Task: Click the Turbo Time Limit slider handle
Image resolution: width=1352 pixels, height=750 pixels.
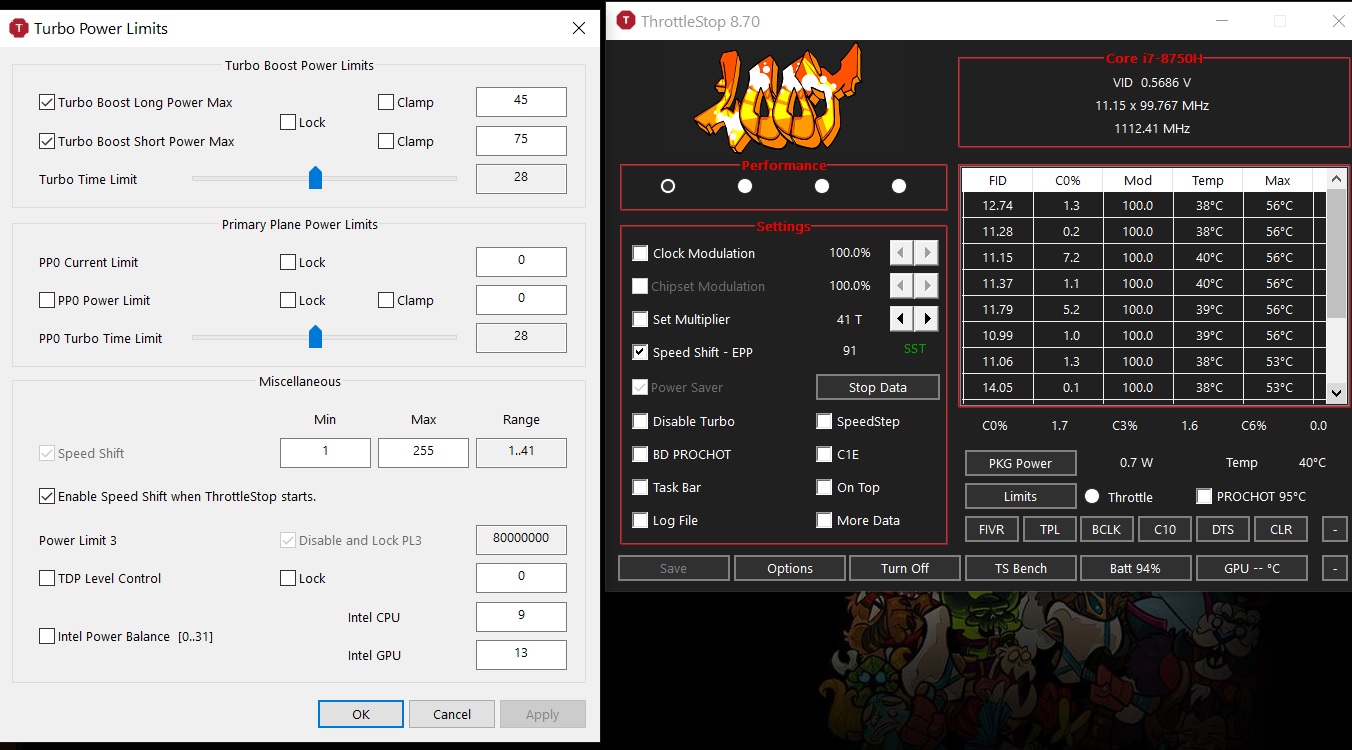Action: pyautogui.click(x=316, y=178)
